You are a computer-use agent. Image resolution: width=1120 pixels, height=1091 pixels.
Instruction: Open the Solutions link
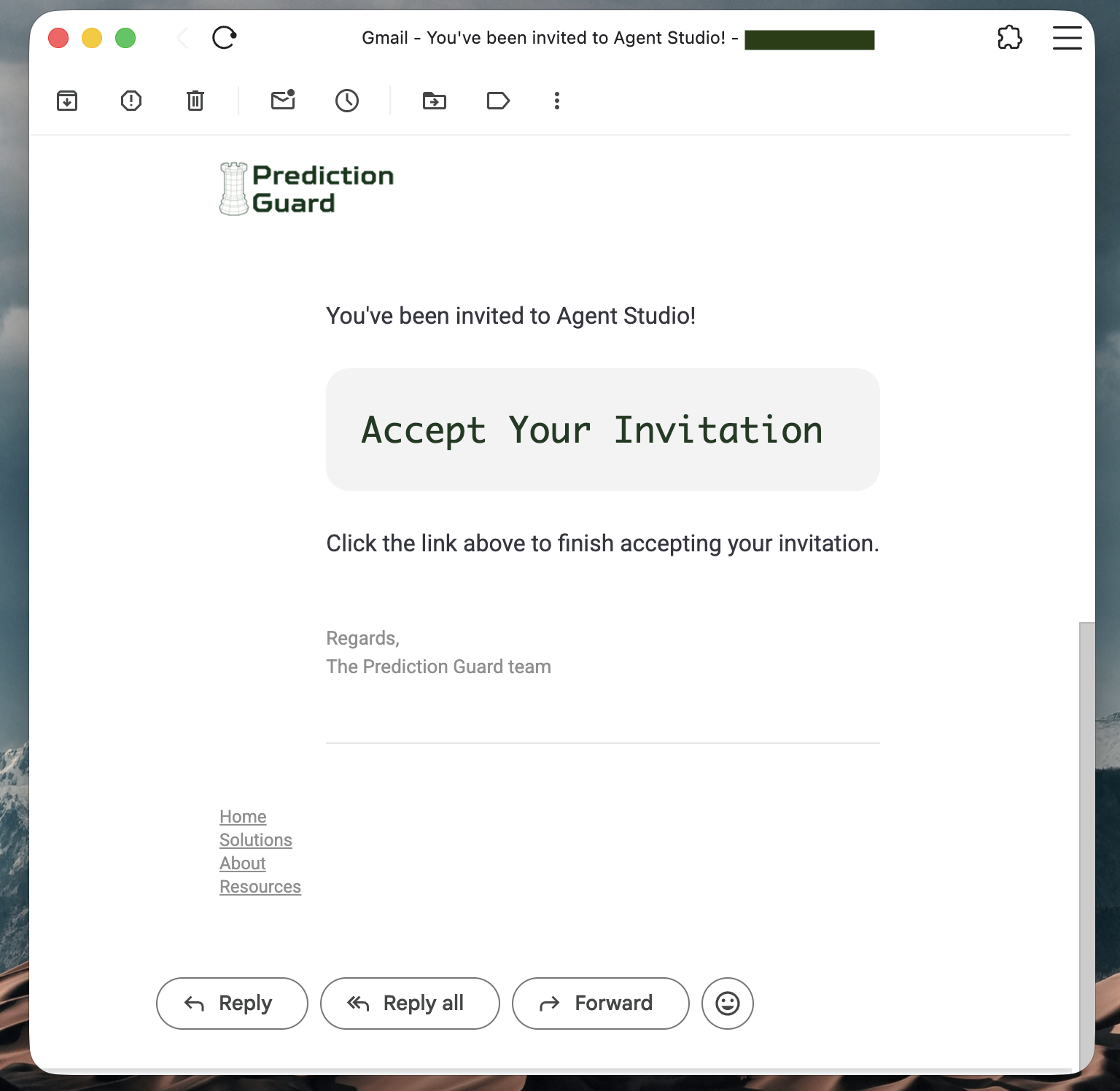(255, 839)
